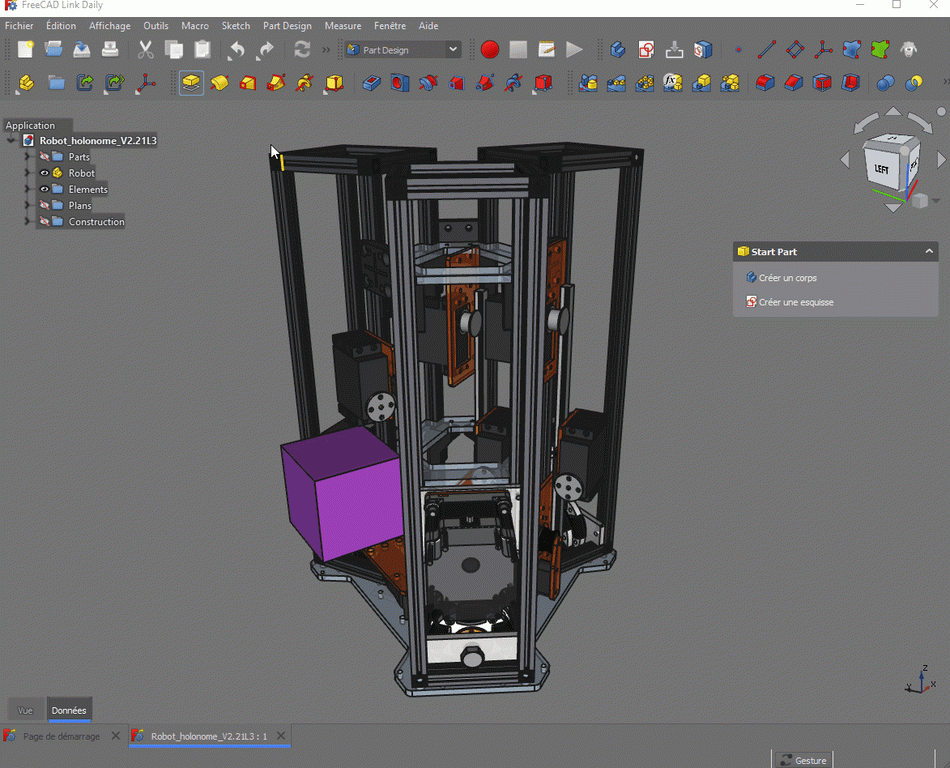The height and width of the screenshot is (768, 950).
Task: Hide the Robot item via eye icon
Action: click(44, 173)
